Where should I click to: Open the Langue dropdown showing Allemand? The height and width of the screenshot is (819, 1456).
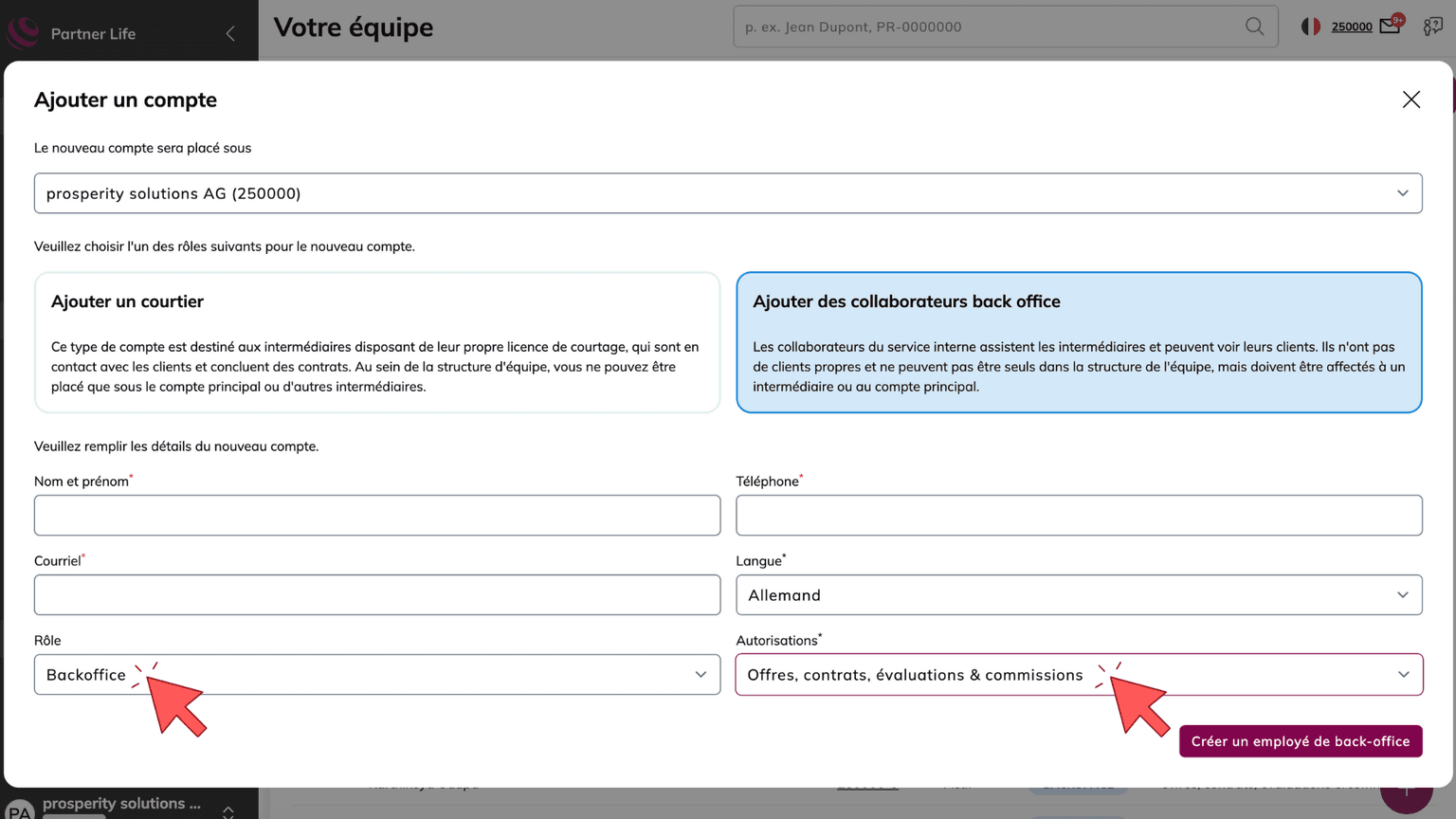click(1078, 595)
